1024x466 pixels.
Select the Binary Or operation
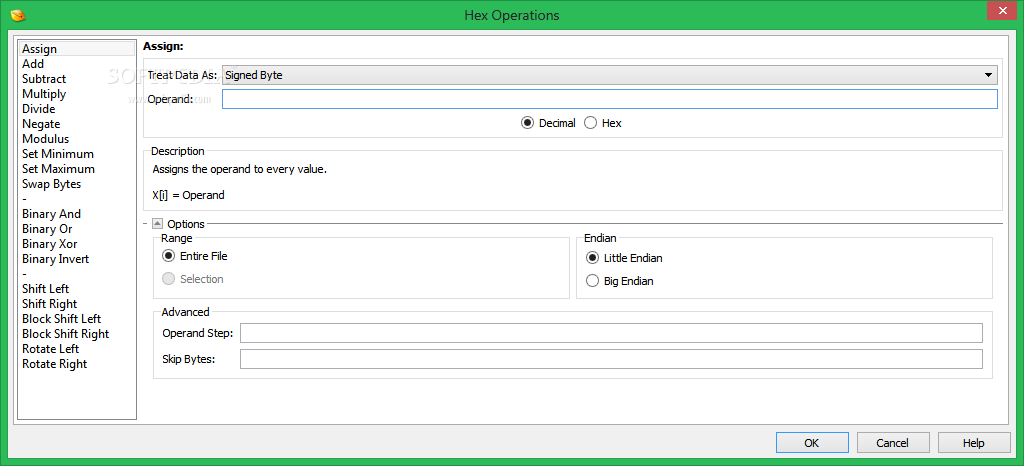(x=77, y=229)
